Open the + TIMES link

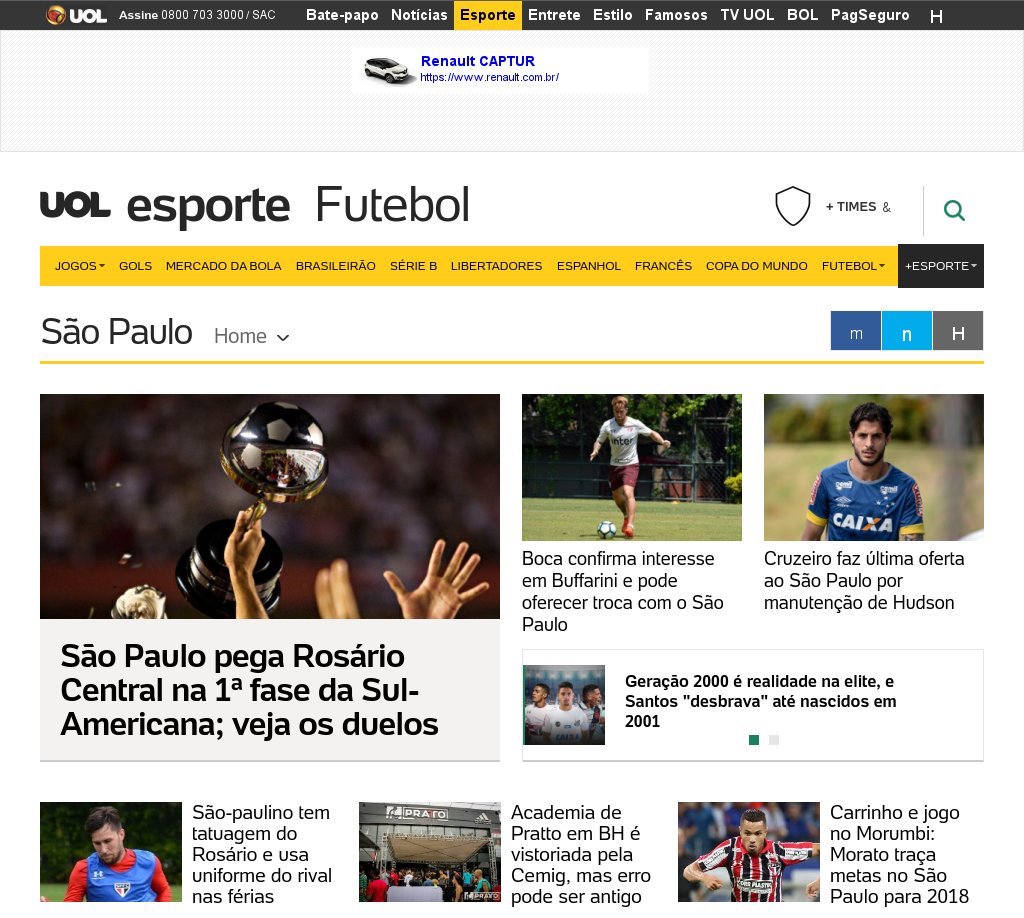(x=850, y=207)
